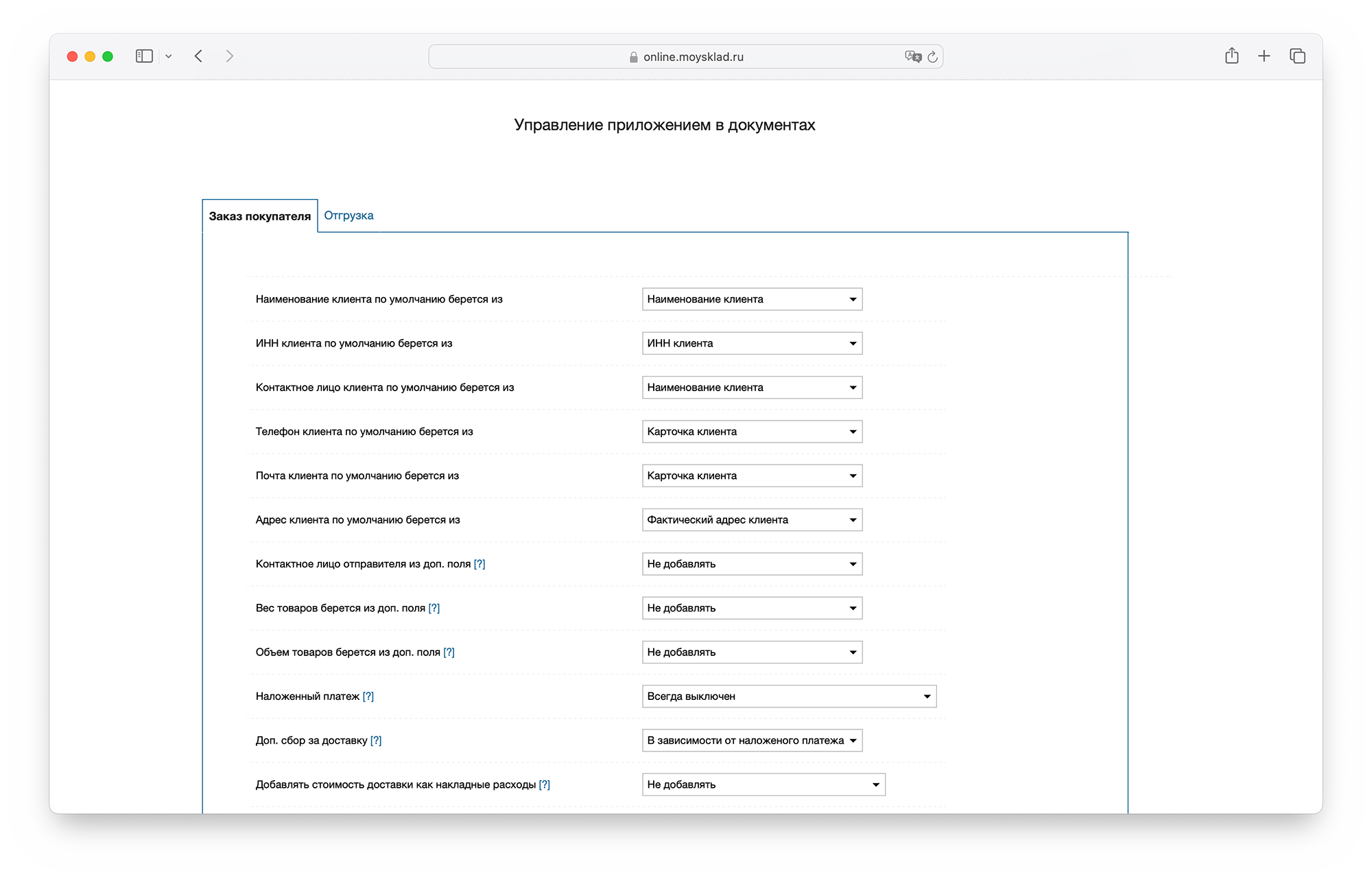Go back with the browser back arrow
Image resolution: width=1372 pixels, height=879 pixels.
[x=198, y=56]
